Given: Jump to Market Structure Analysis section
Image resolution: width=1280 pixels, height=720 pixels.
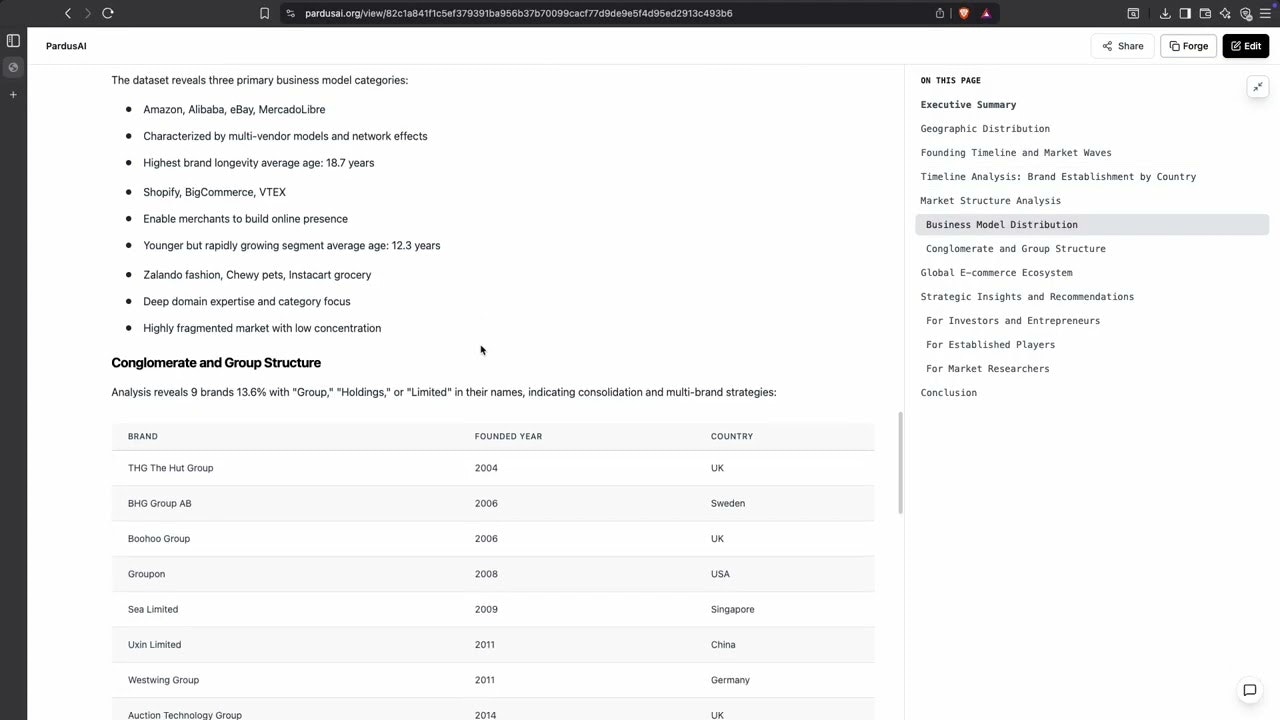Looking at the screenshot, I should tap(990, 201).
